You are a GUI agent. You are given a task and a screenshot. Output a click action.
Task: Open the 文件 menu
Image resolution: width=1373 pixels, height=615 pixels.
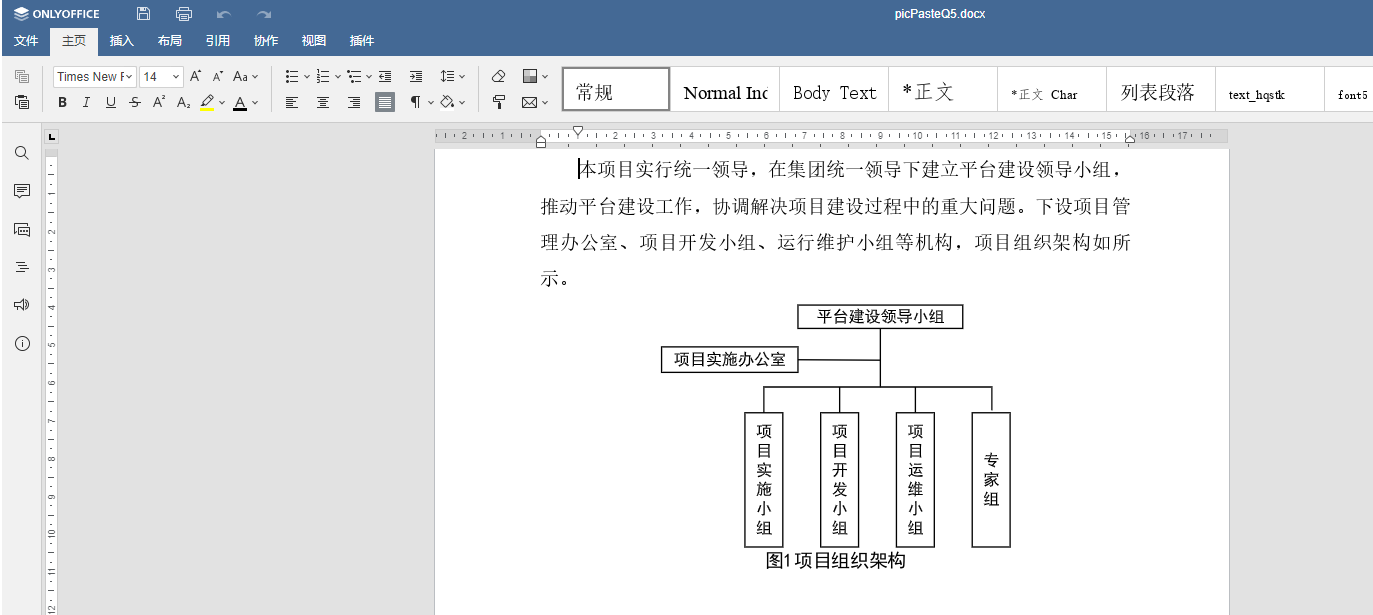click(x=26, y=41)
